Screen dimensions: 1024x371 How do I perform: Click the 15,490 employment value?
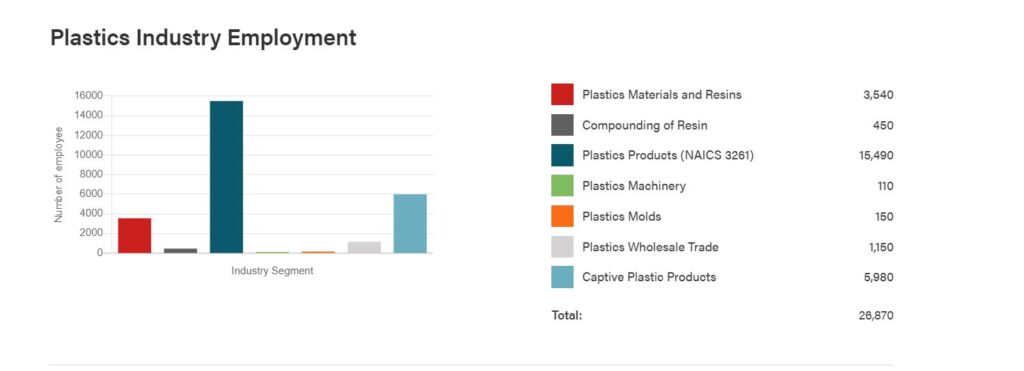click(876, 156)
